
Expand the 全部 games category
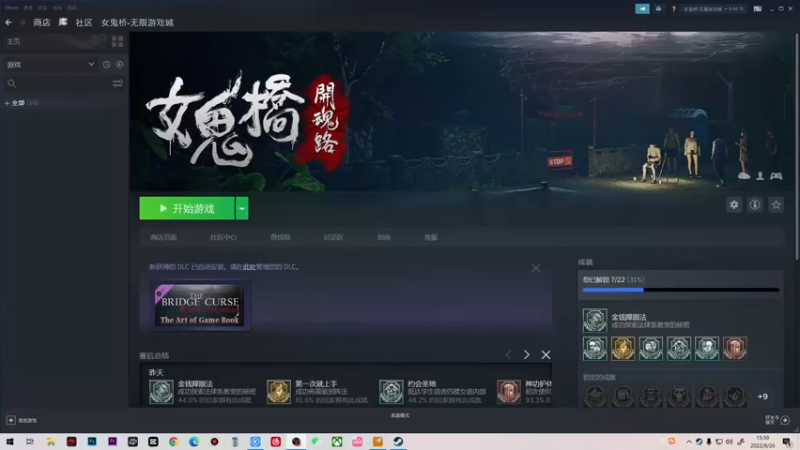tap(20, 103)
